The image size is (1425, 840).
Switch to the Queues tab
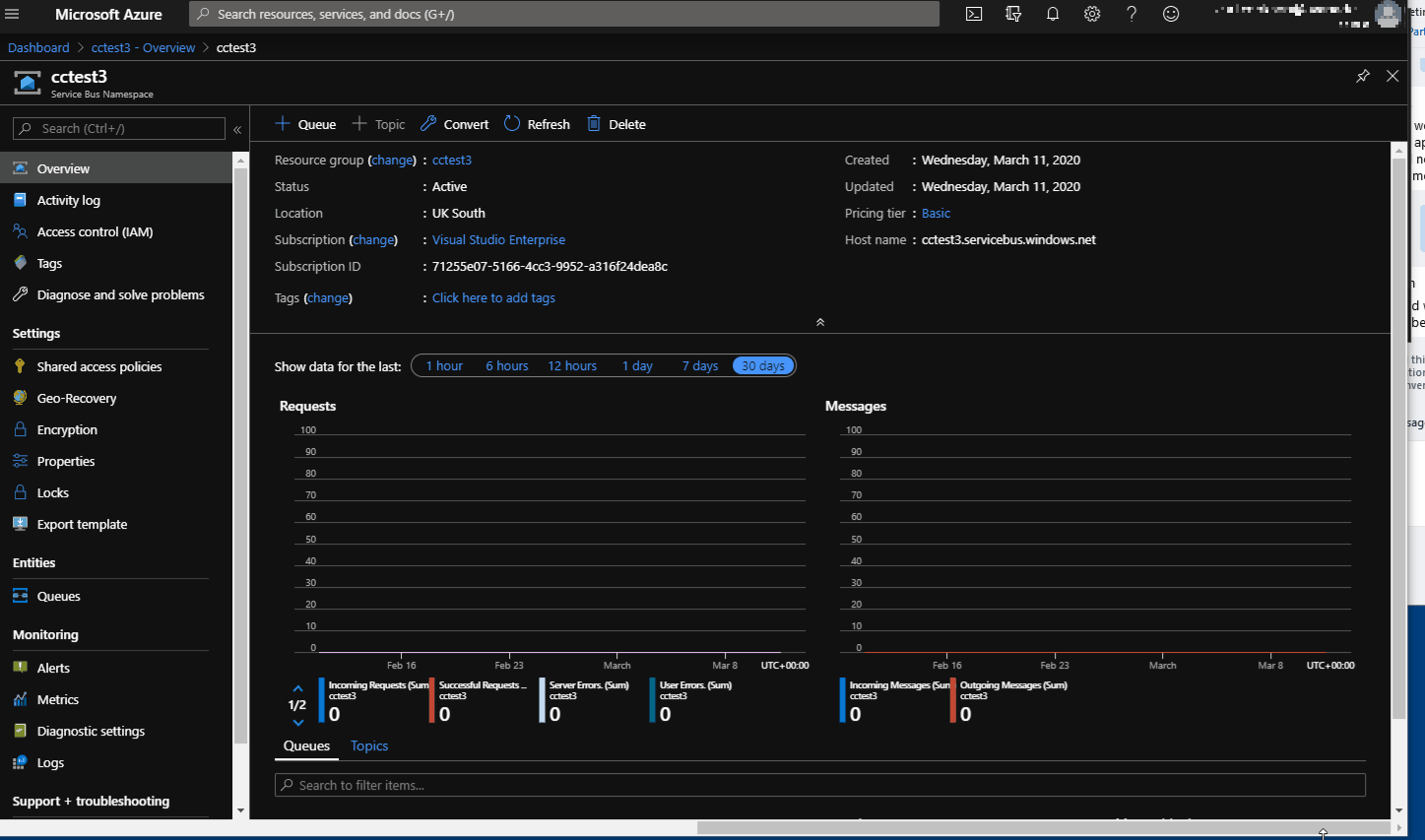point(306,745)
